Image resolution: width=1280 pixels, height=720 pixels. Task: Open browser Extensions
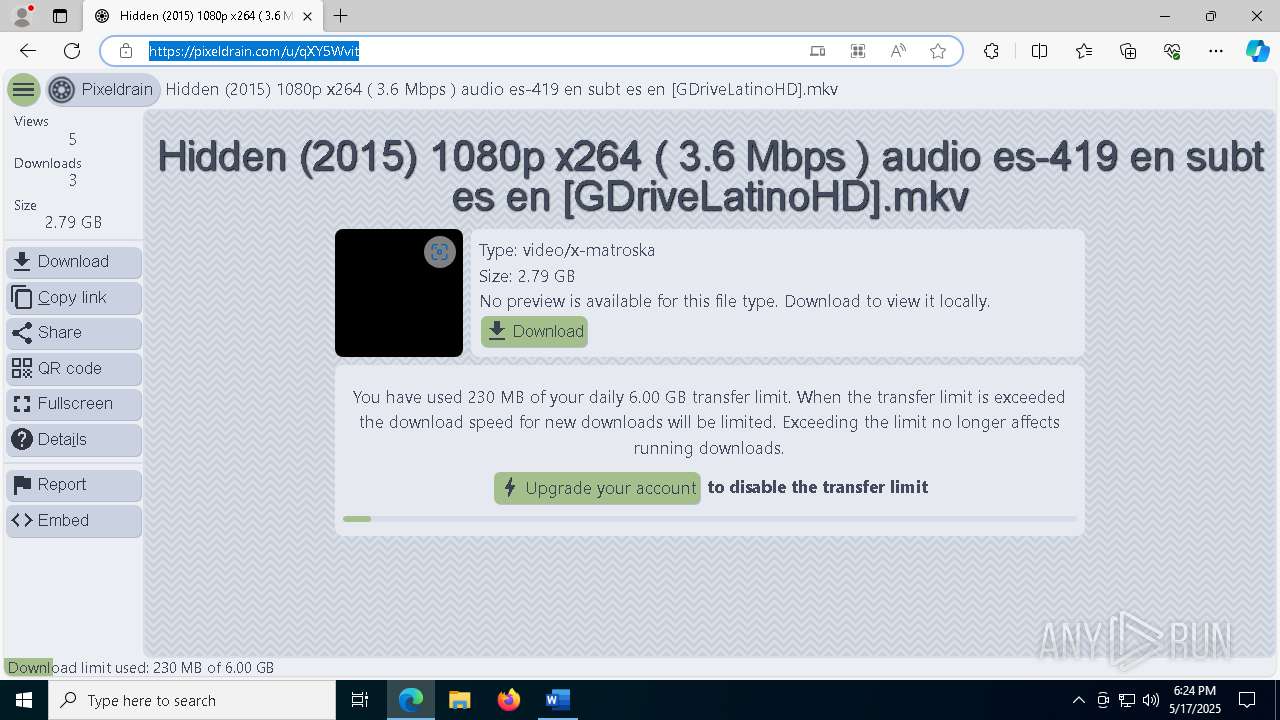click(x=991, y=51)
